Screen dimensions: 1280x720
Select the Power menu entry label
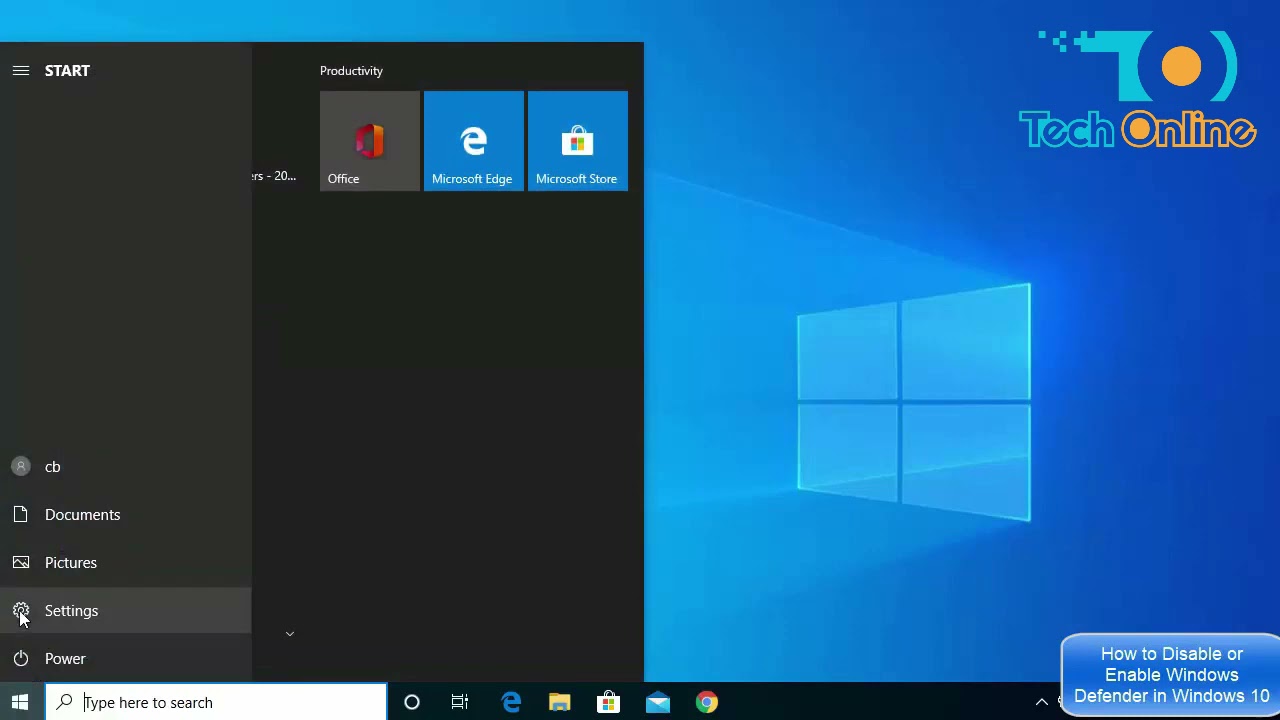point(65,658)
